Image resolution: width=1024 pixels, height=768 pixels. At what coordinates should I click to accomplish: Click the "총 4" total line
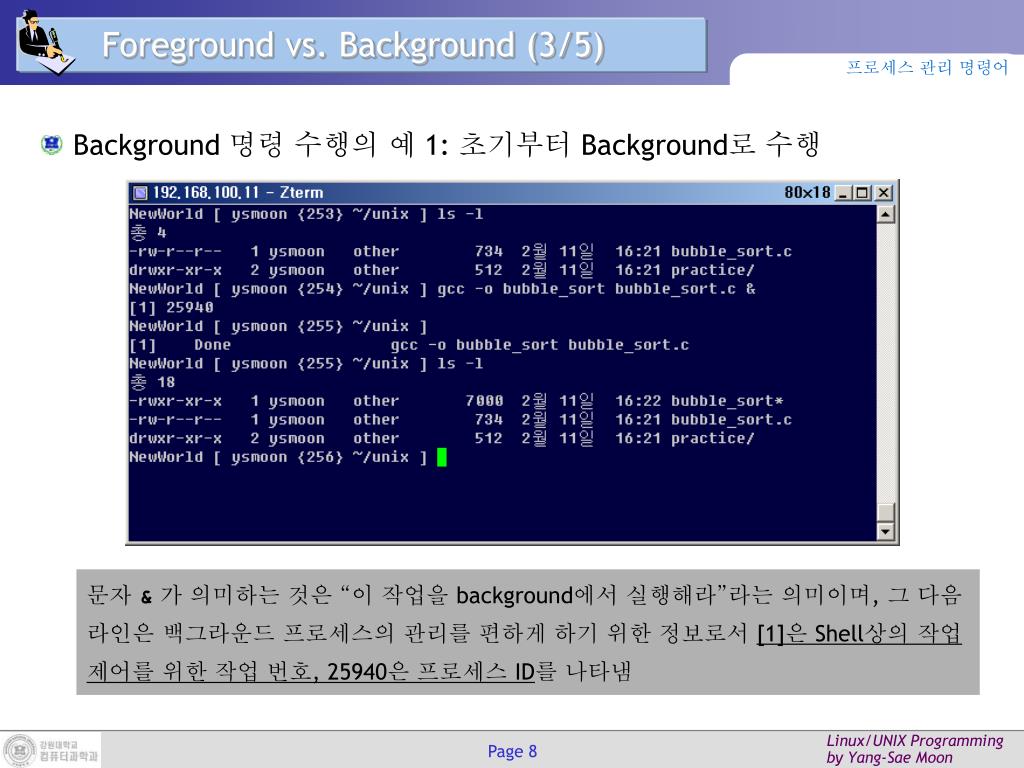point(148,232)
